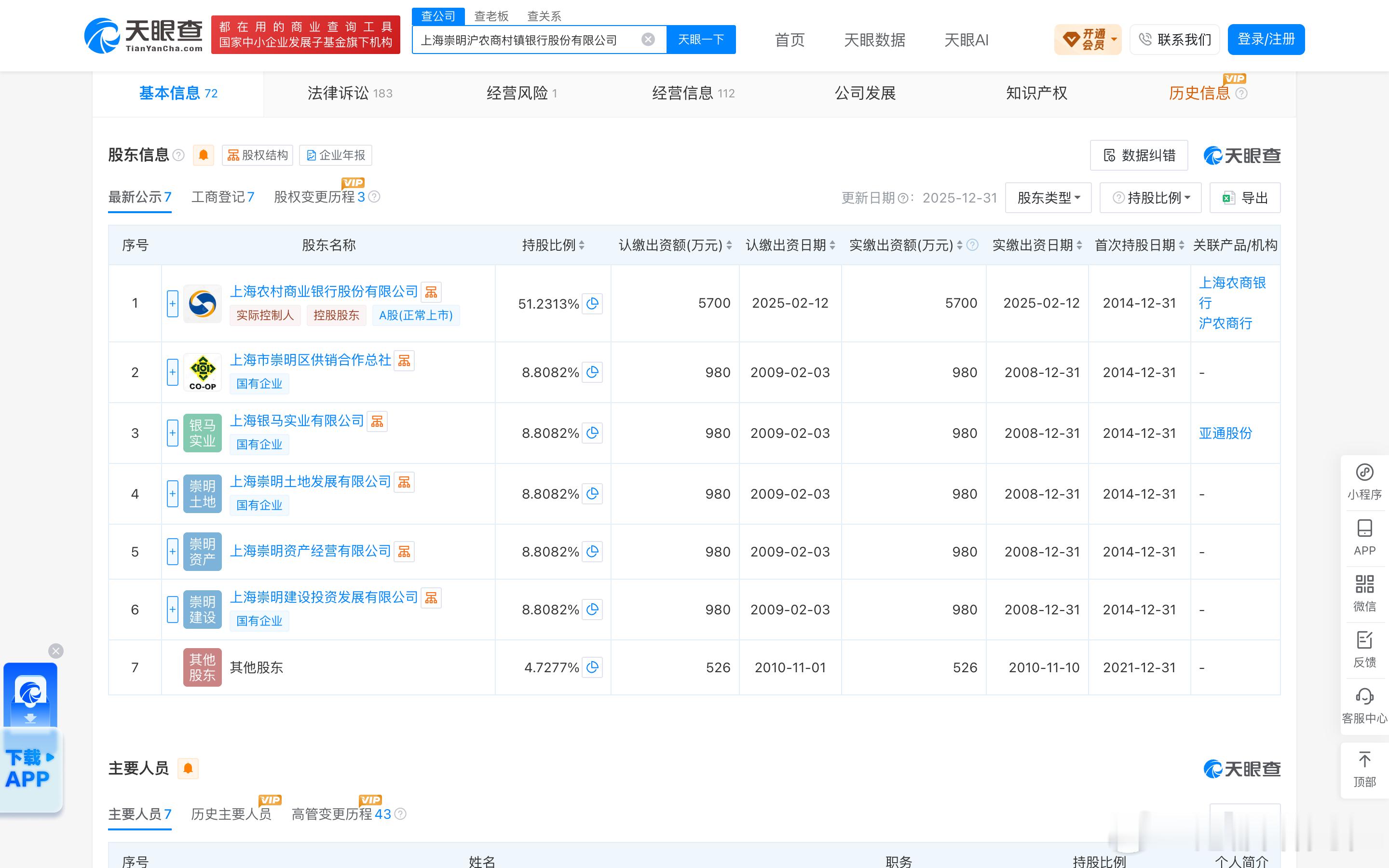Click help icon next to 历史信息 tab
This screenshot has height=868, width=1389.
point(1241,93)
